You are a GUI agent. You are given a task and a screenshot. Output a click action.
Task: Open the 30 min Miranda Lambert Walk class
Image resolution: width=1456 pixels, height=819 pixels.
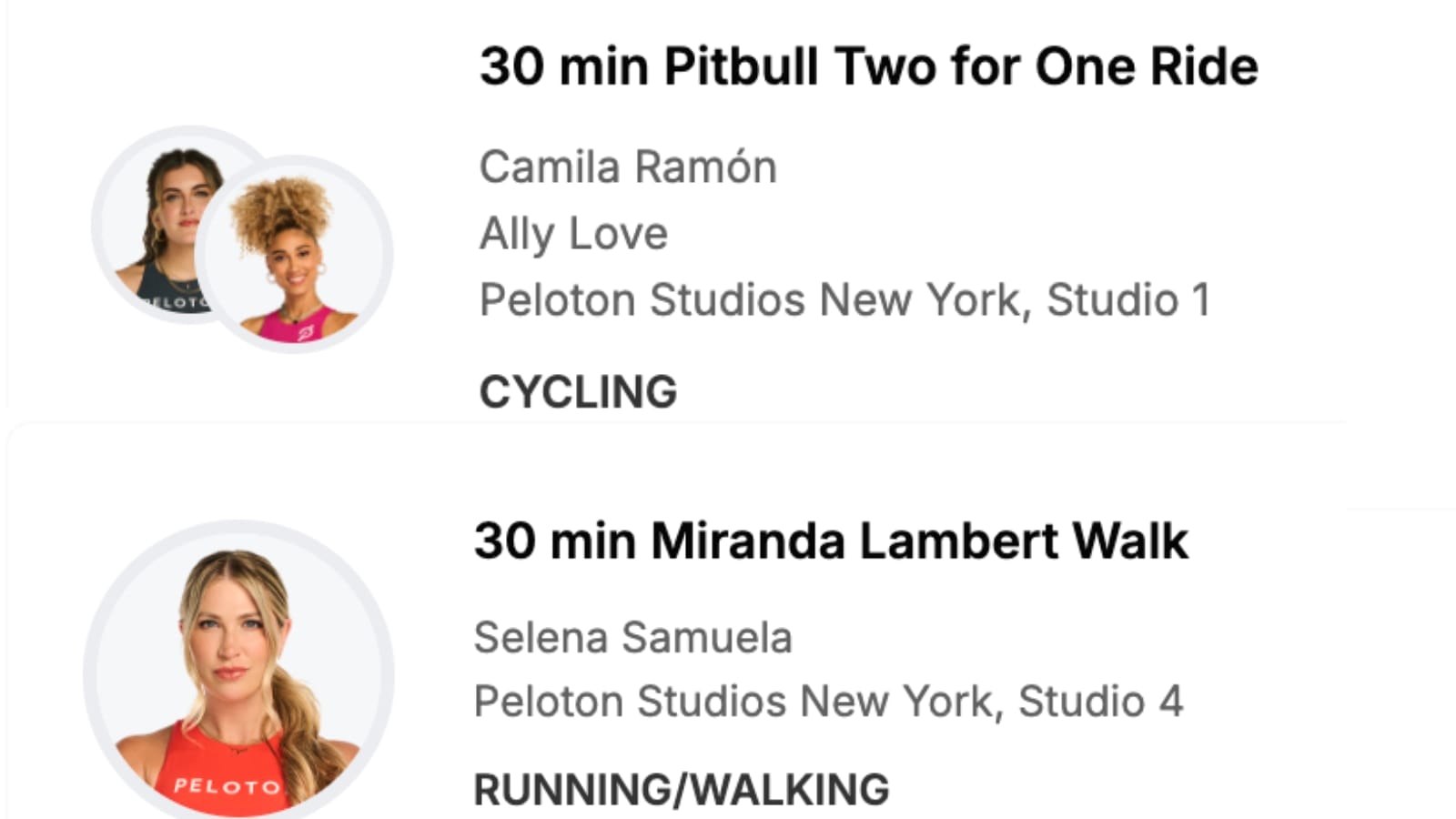830,541
